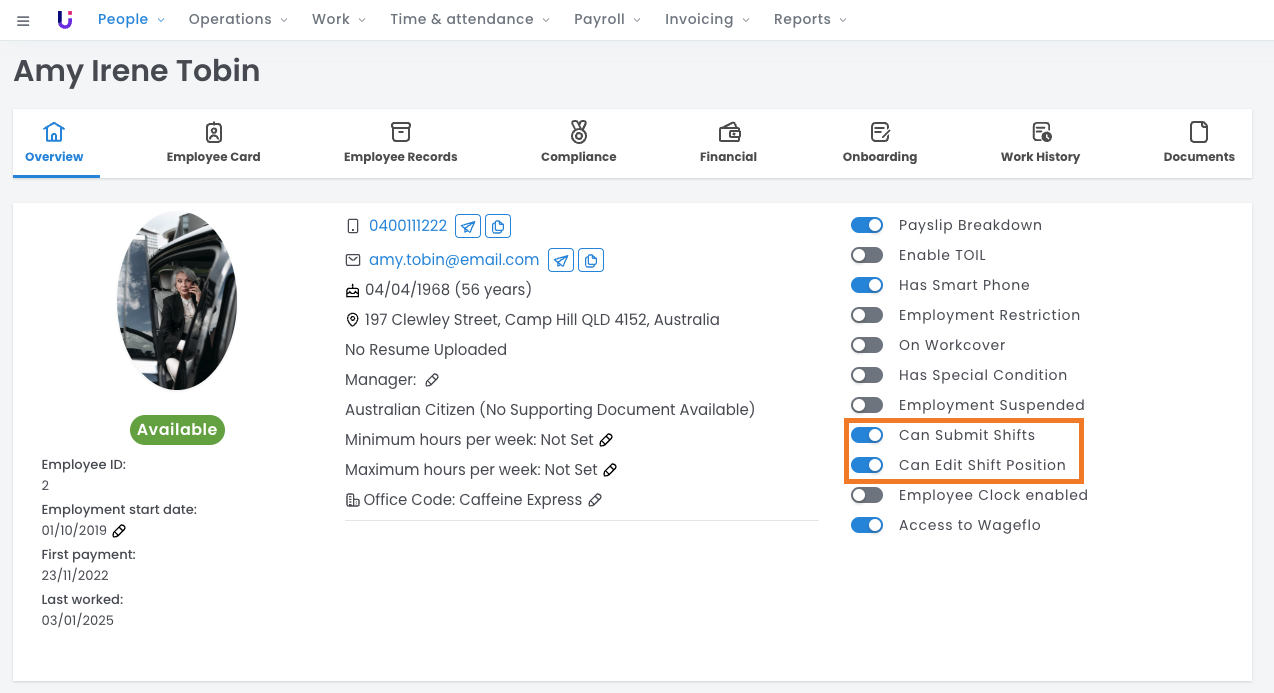This screenshot has height=693, width=1274.
Task: Edit the employment start date pencil icon
Action: point(119,531)
